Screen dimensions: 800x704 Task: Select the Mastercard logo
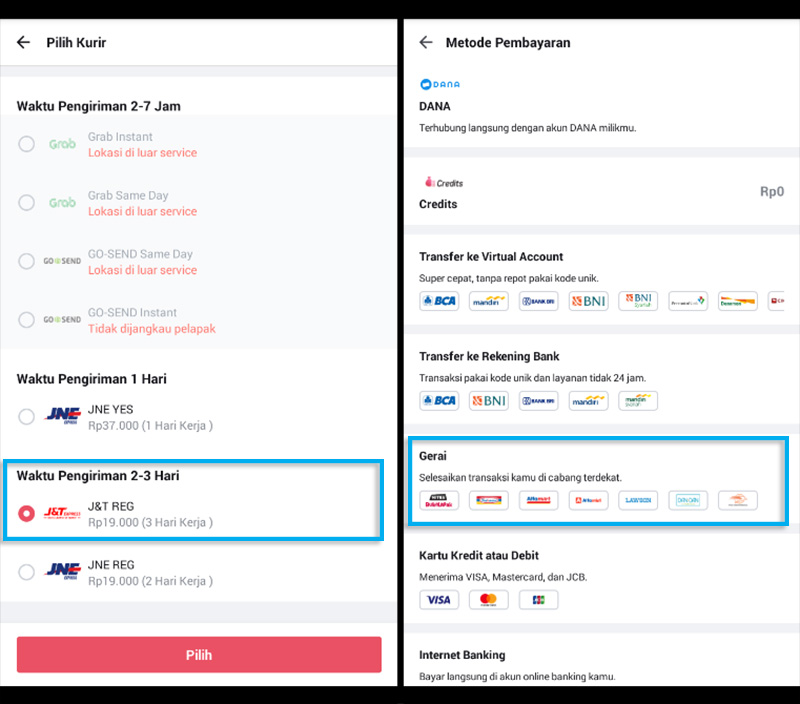pyautogui.click(x=488, y=600)
